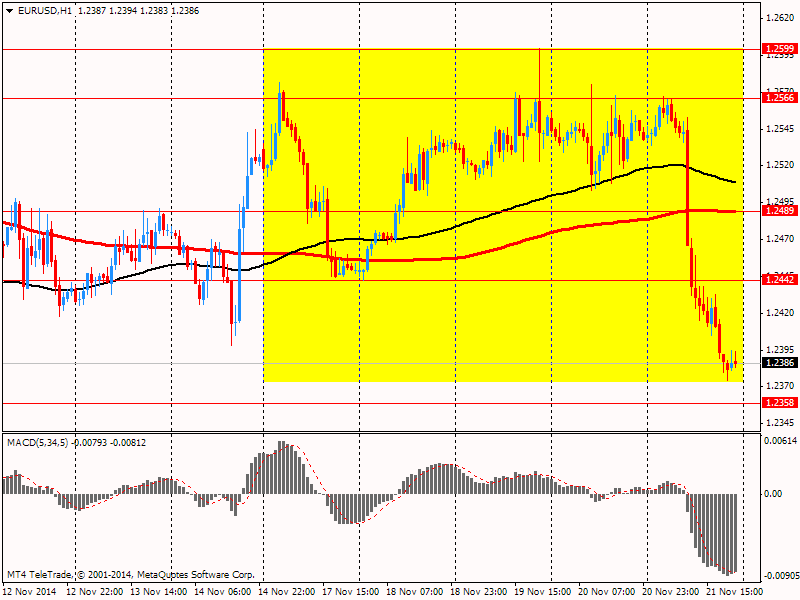Click the 14 Nov 22:00 time label
This screenshot has width=800, height=600.
click(x=286, y=591)
